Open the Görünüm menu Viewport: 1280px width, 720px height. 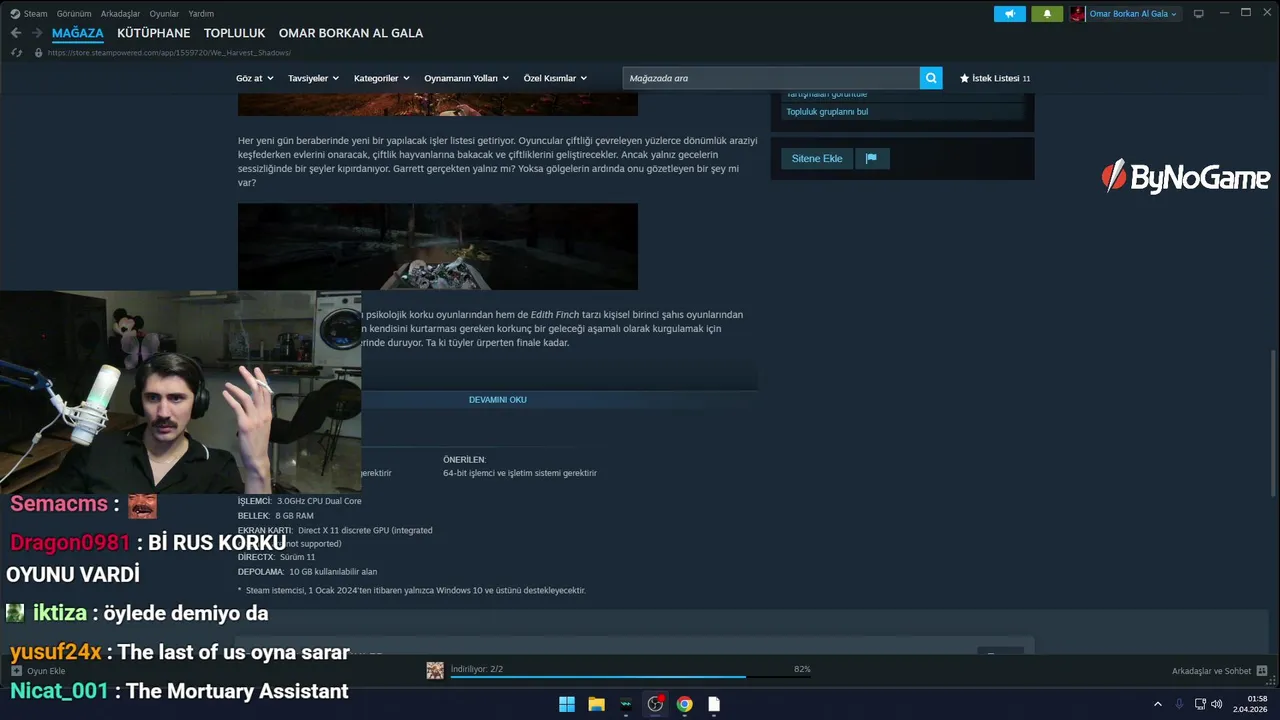74,14
